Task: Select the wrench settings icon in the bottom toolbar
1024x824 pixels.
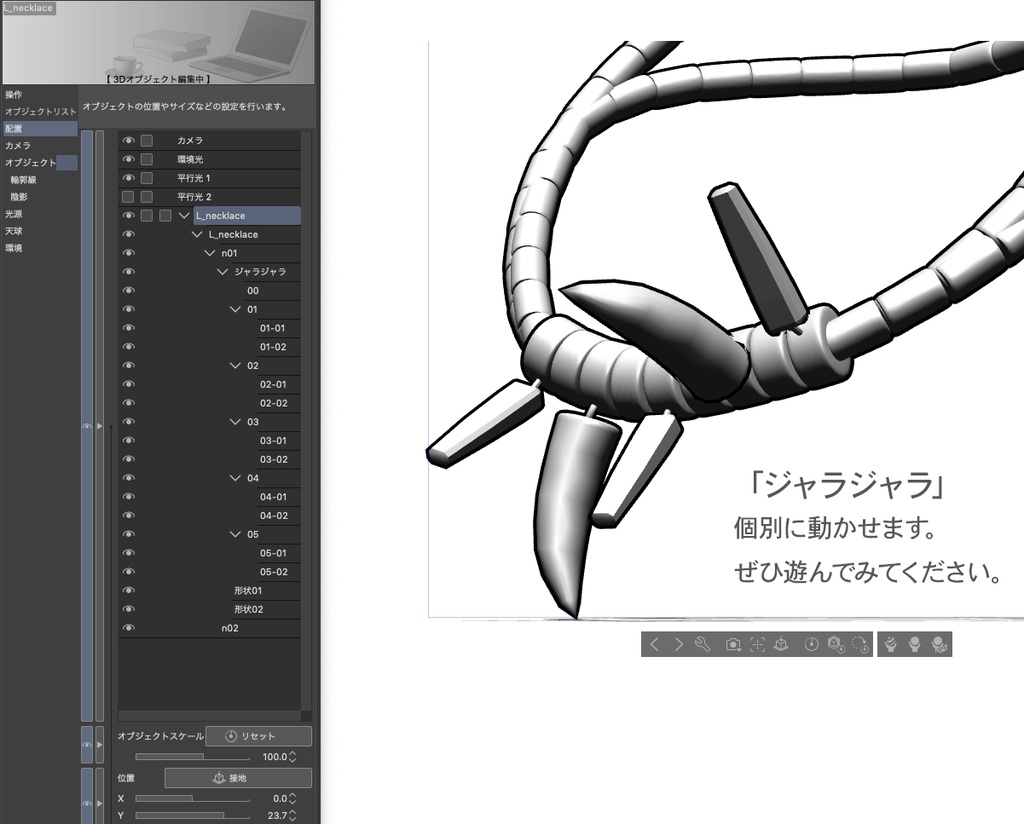Action: click(x=703, y=644)
